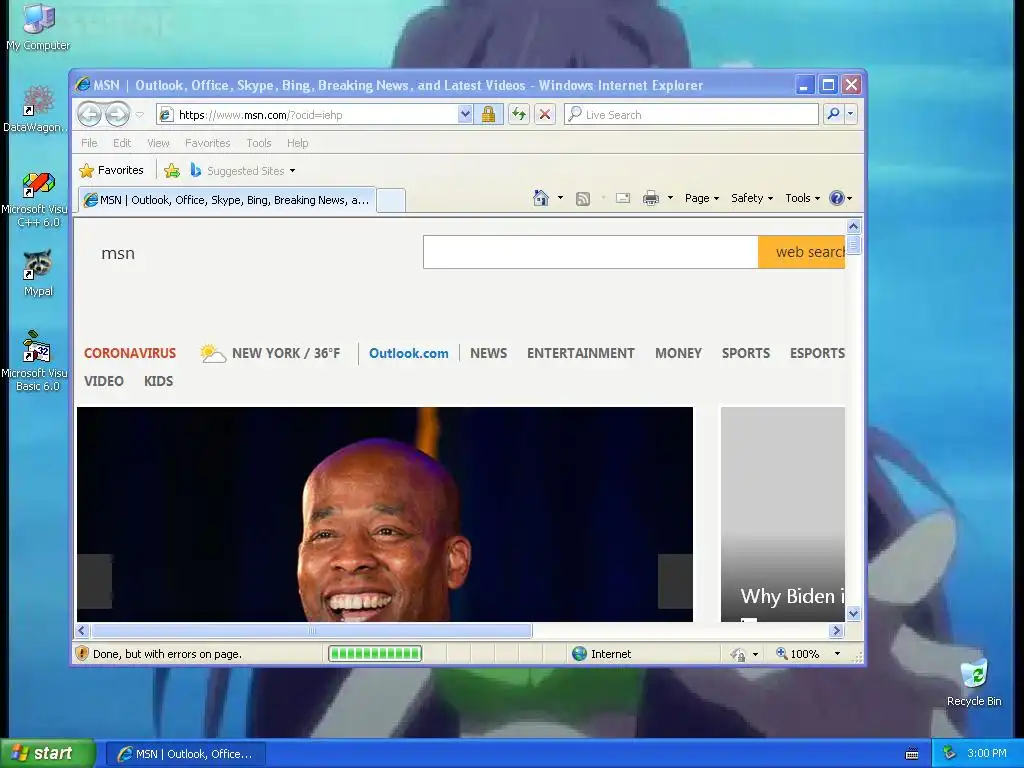Open the Safety command menu

pyautogui.click(x=752, y=198)
